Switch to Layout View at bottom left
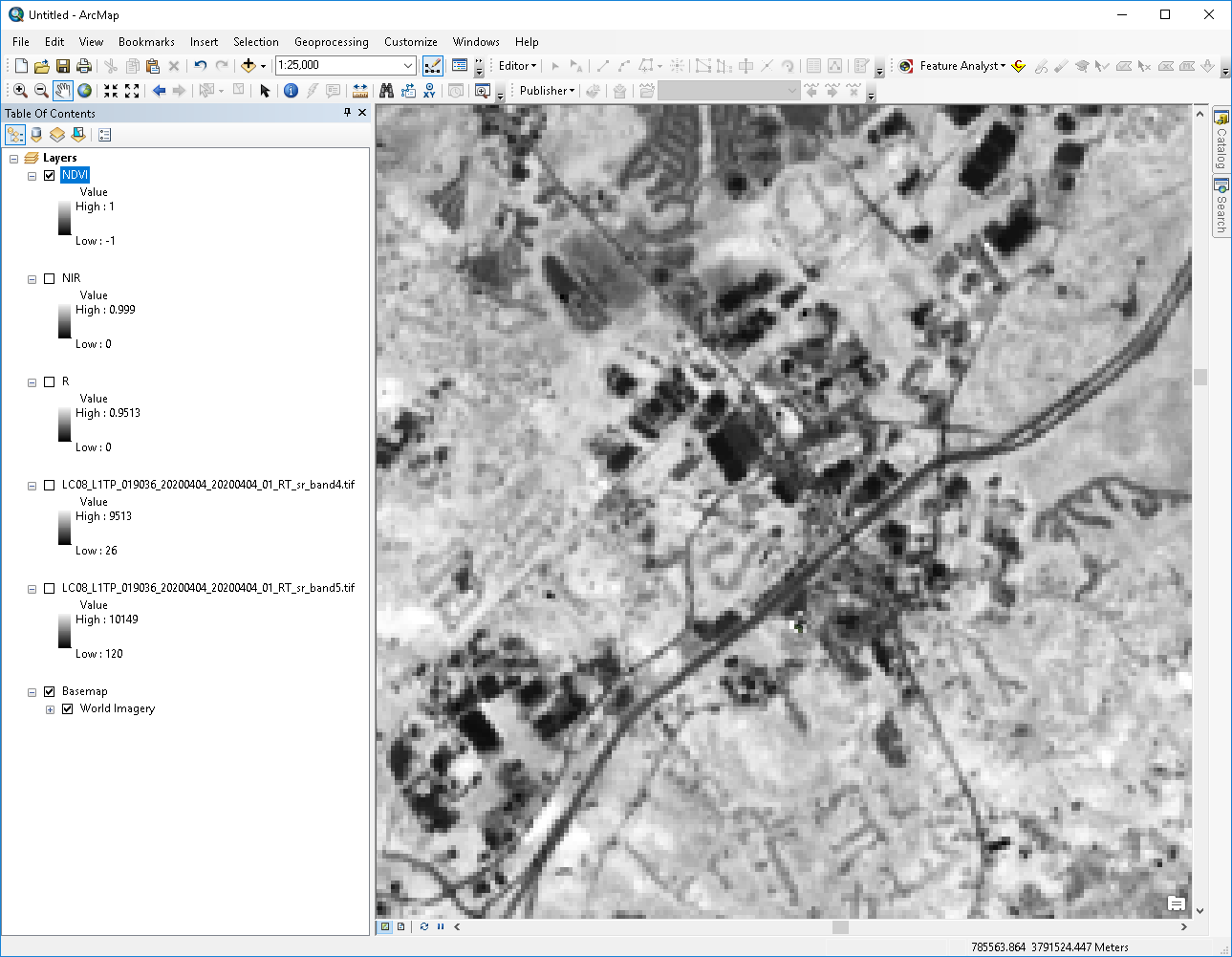Viewport: 1232px width, 957px height. (399, 926)
